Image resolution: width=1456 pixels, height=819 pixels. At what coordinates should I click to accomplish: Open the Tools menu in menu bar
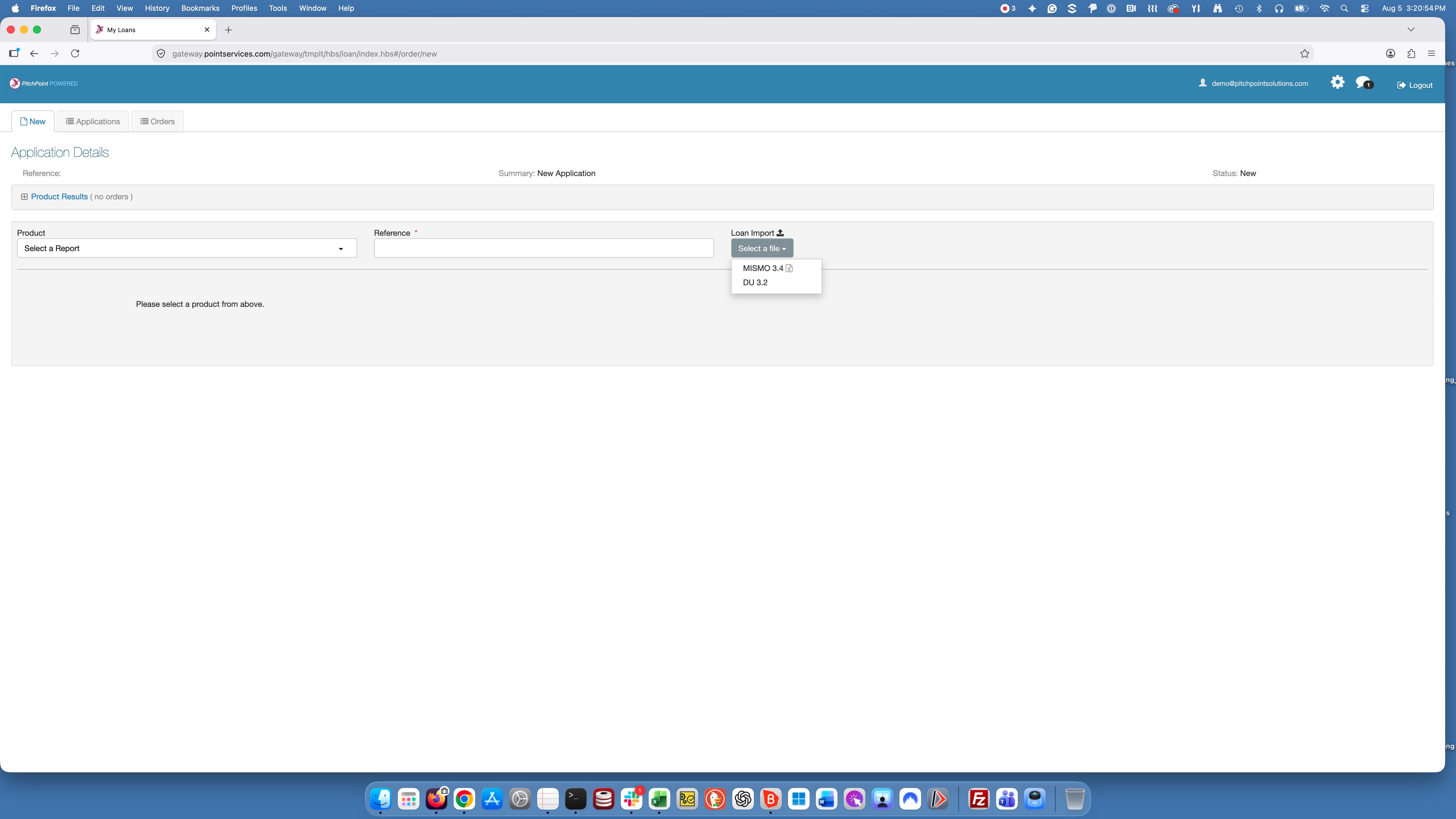278,9
